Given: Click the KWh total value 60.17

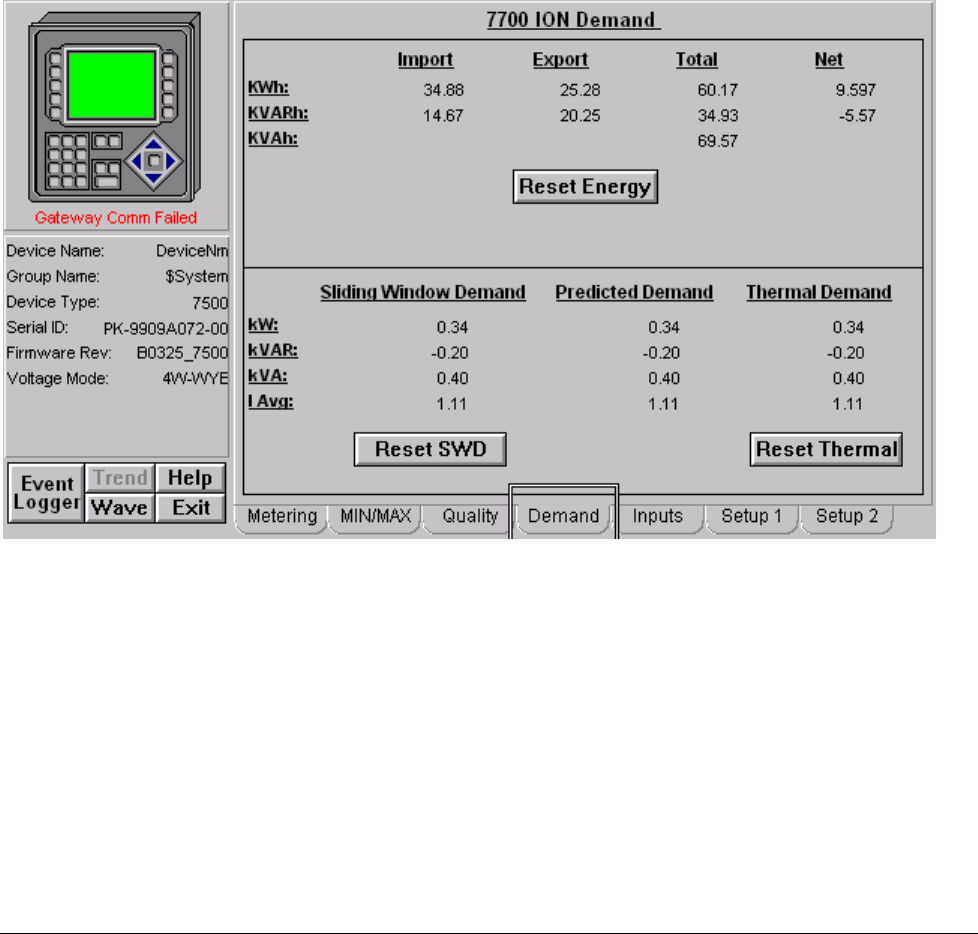Looking at the screenshot, I should [x=717, y=90].
